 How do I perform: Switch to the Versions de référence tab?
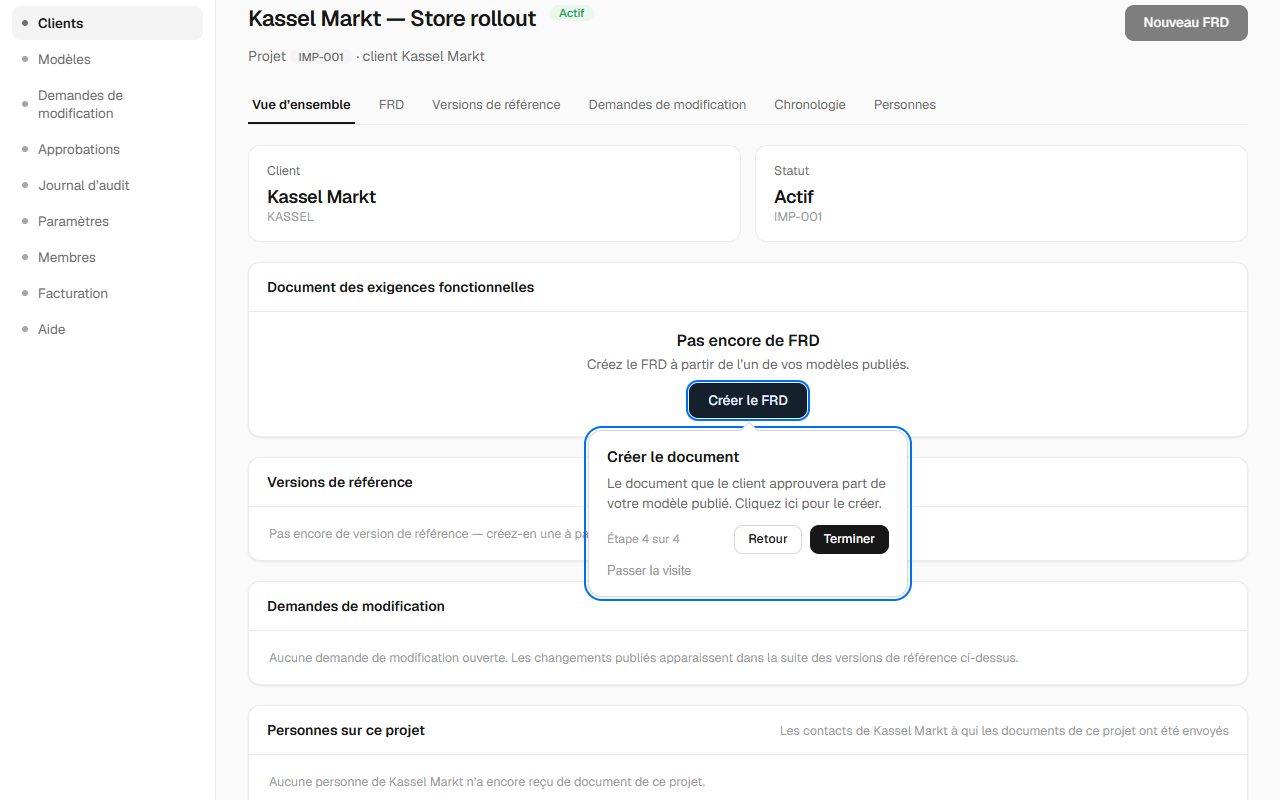[x=496, y=104]
